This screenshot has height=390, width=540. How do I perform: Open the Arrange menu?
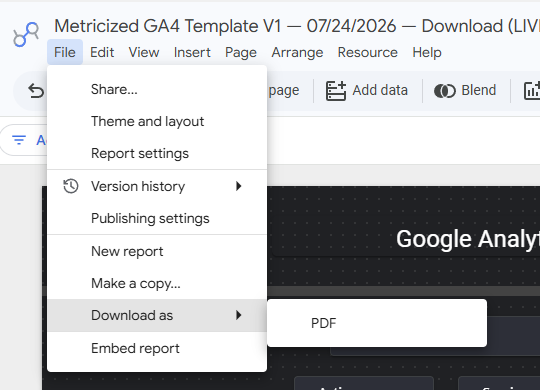297,53
